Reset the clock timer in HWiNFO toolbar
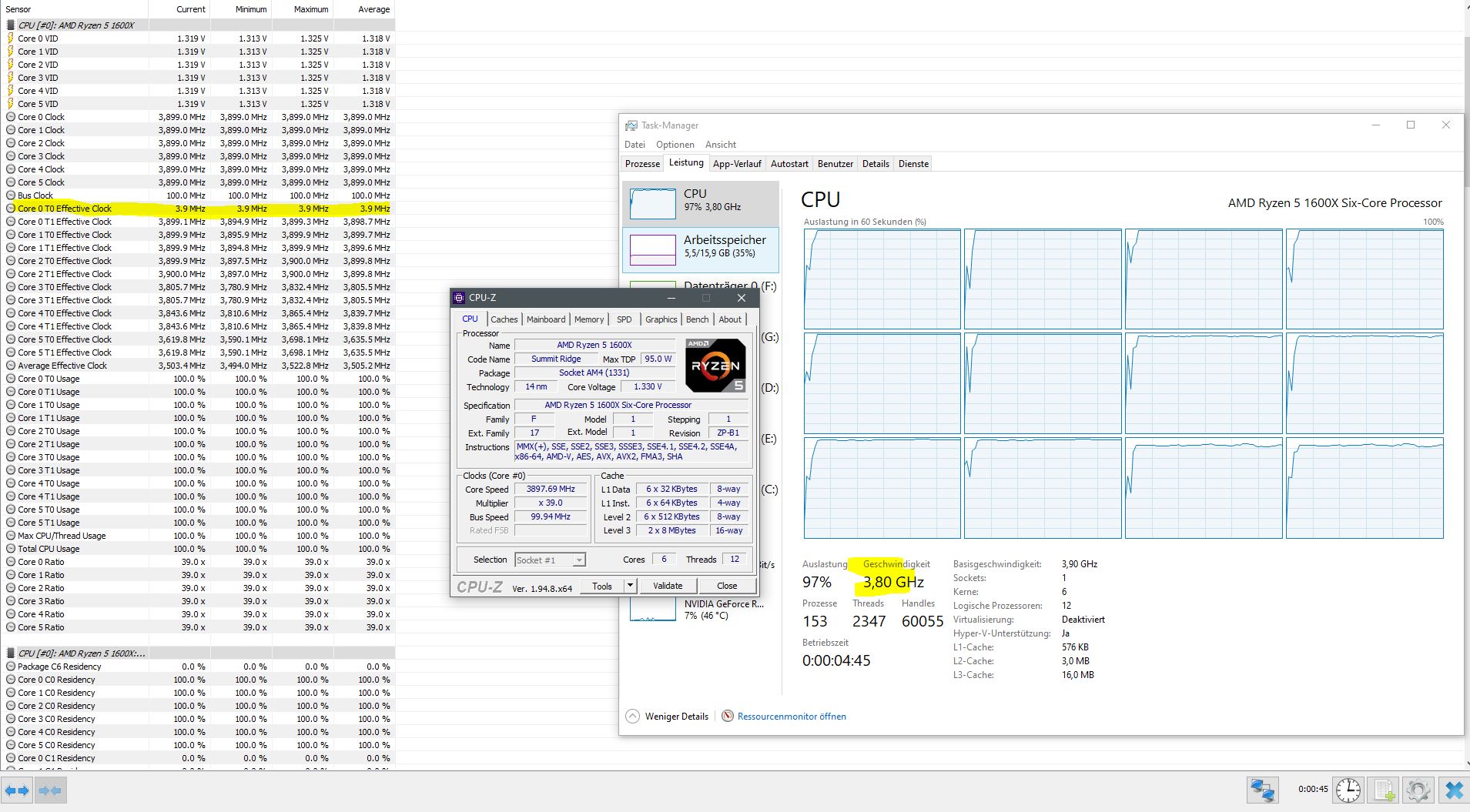This screenshot has height=812, width=1470. (x=1348, y=790)
